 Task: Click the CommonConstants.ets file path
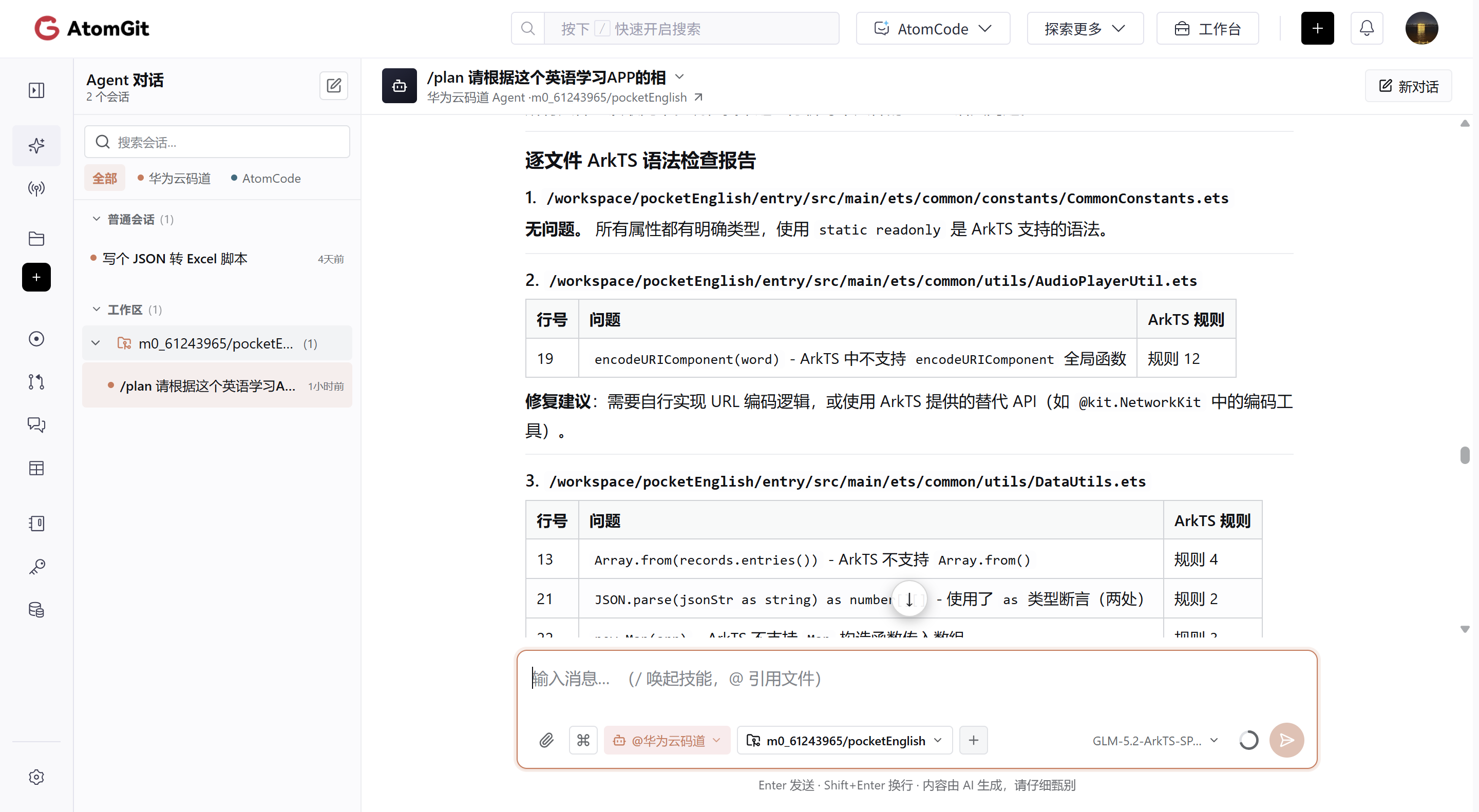[887, 198]
